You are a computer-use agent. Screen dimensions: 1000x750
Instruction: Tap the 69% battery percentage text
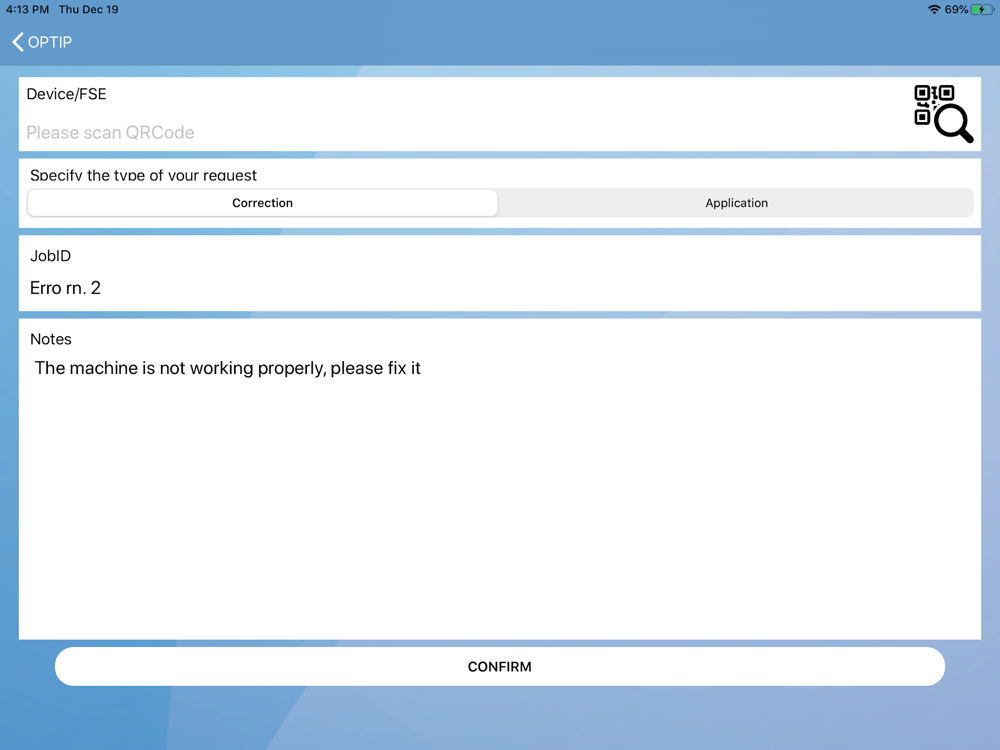(956, 10)
